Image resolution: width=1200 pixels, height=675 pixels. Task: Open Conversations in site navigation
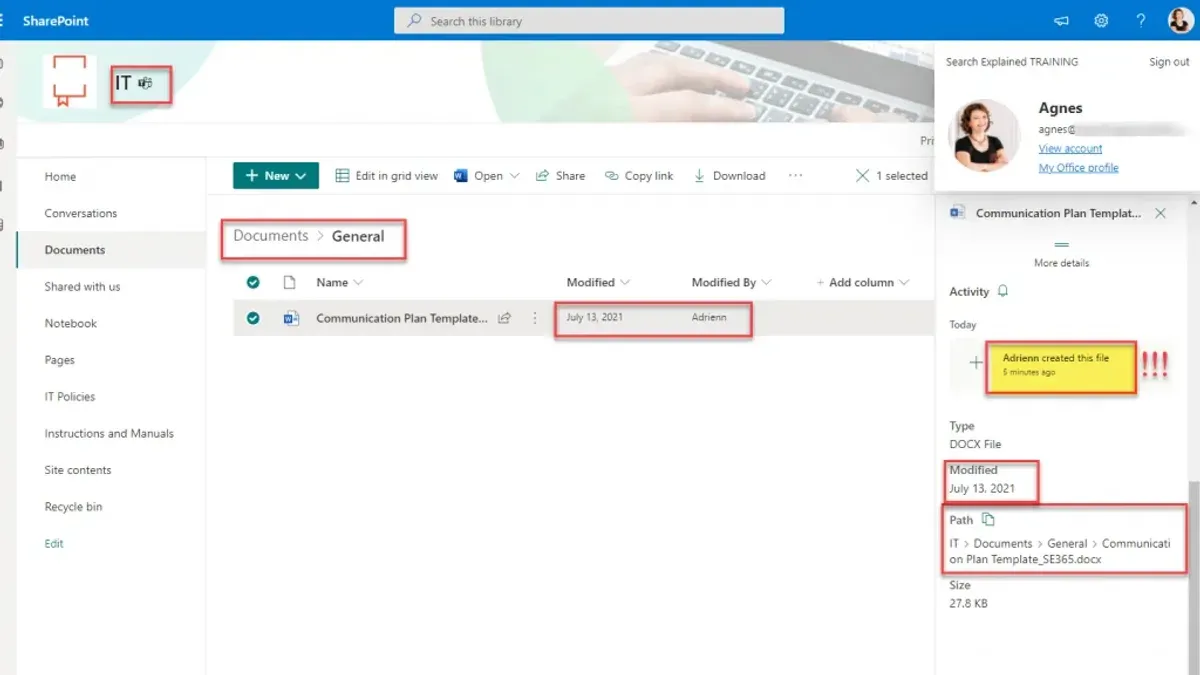pos(81,213)
